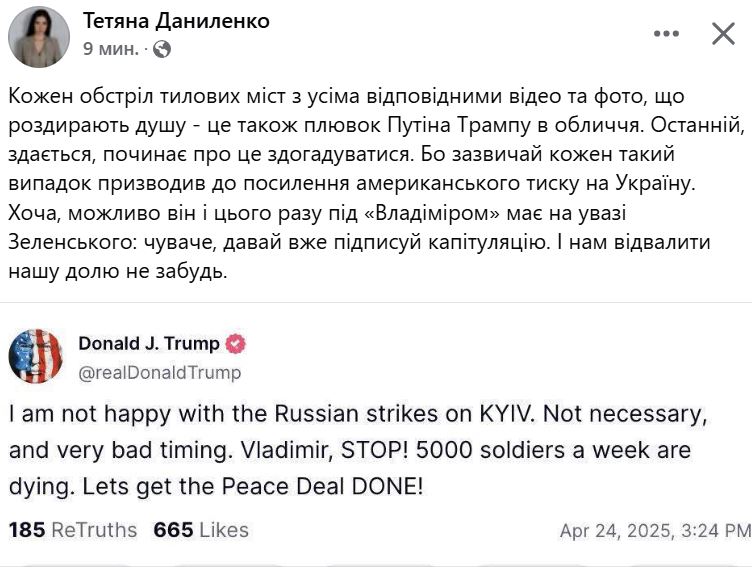
Task: View the 665 Likes count
Action: pyautogui.click(x=201, y=530)
